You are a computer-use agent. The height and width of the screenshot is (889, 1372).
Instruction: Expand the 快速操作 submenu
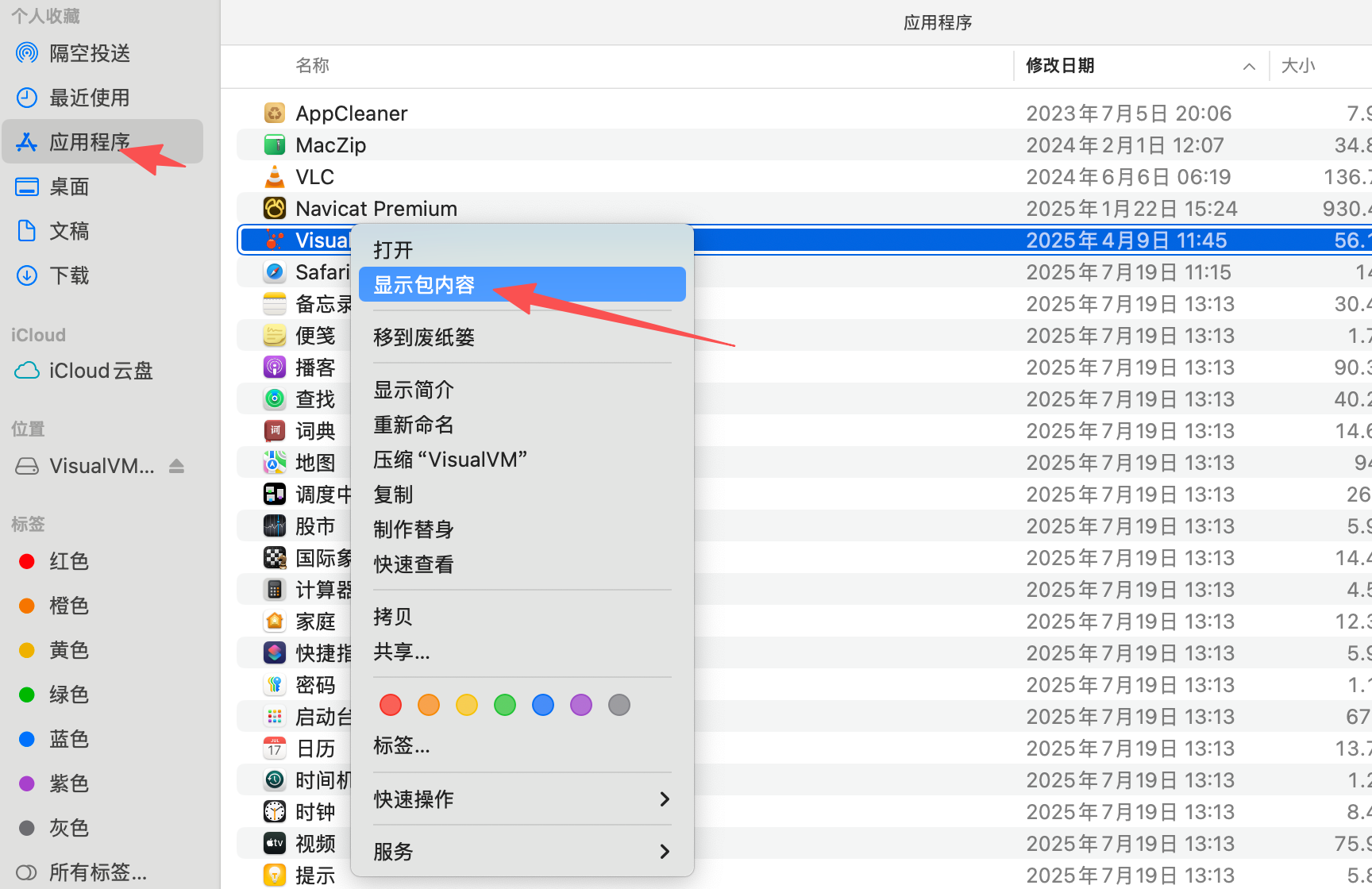522,799
